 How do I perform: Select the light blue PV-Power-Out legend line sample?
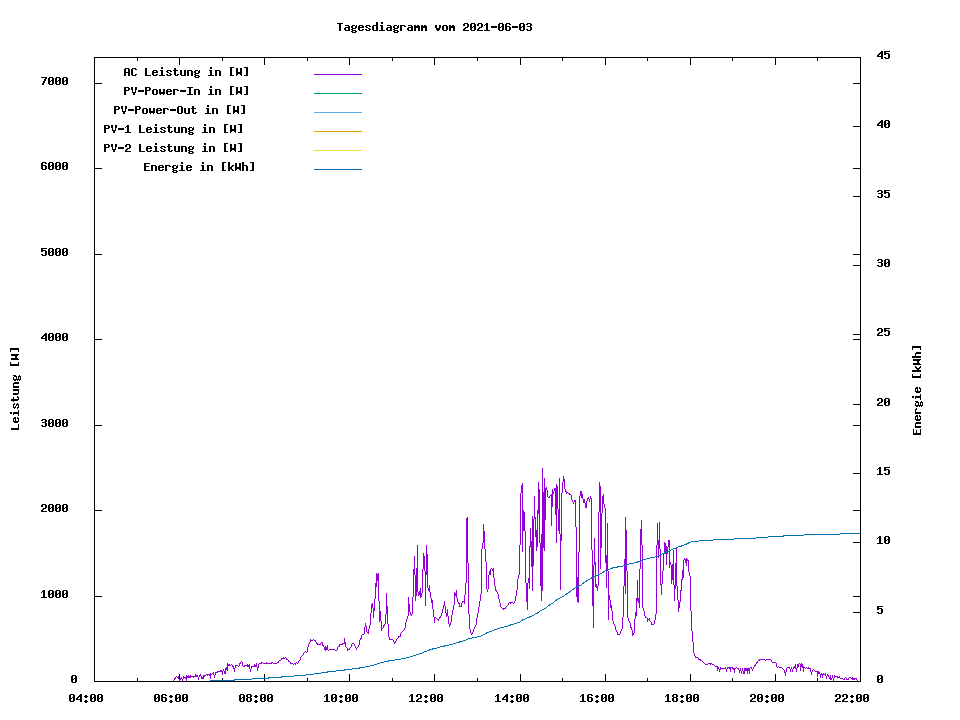337,112
